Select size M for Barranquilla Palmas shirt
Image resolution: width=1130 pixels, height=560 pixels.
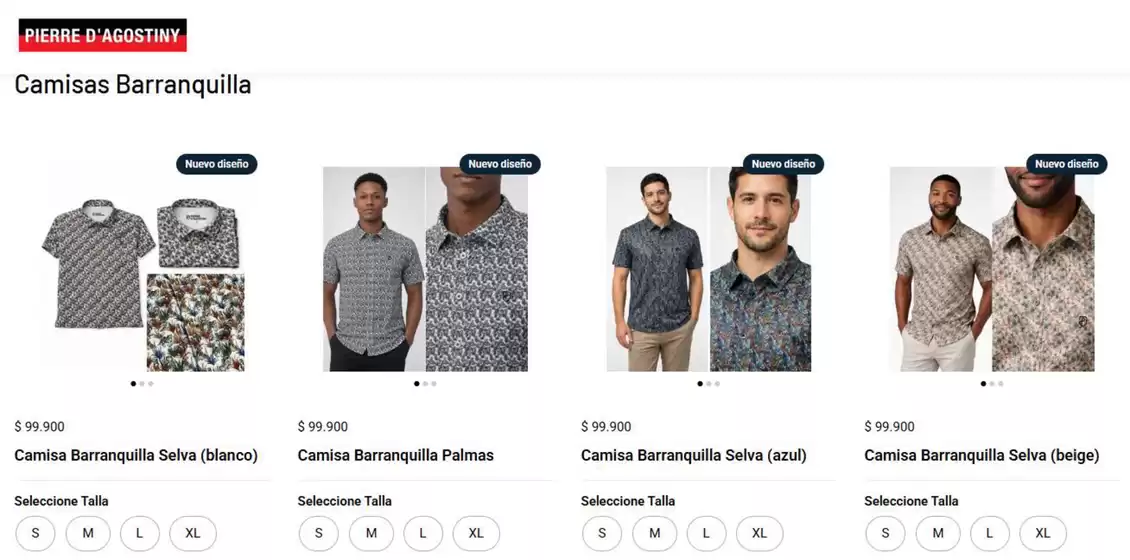tap(371, 533)
